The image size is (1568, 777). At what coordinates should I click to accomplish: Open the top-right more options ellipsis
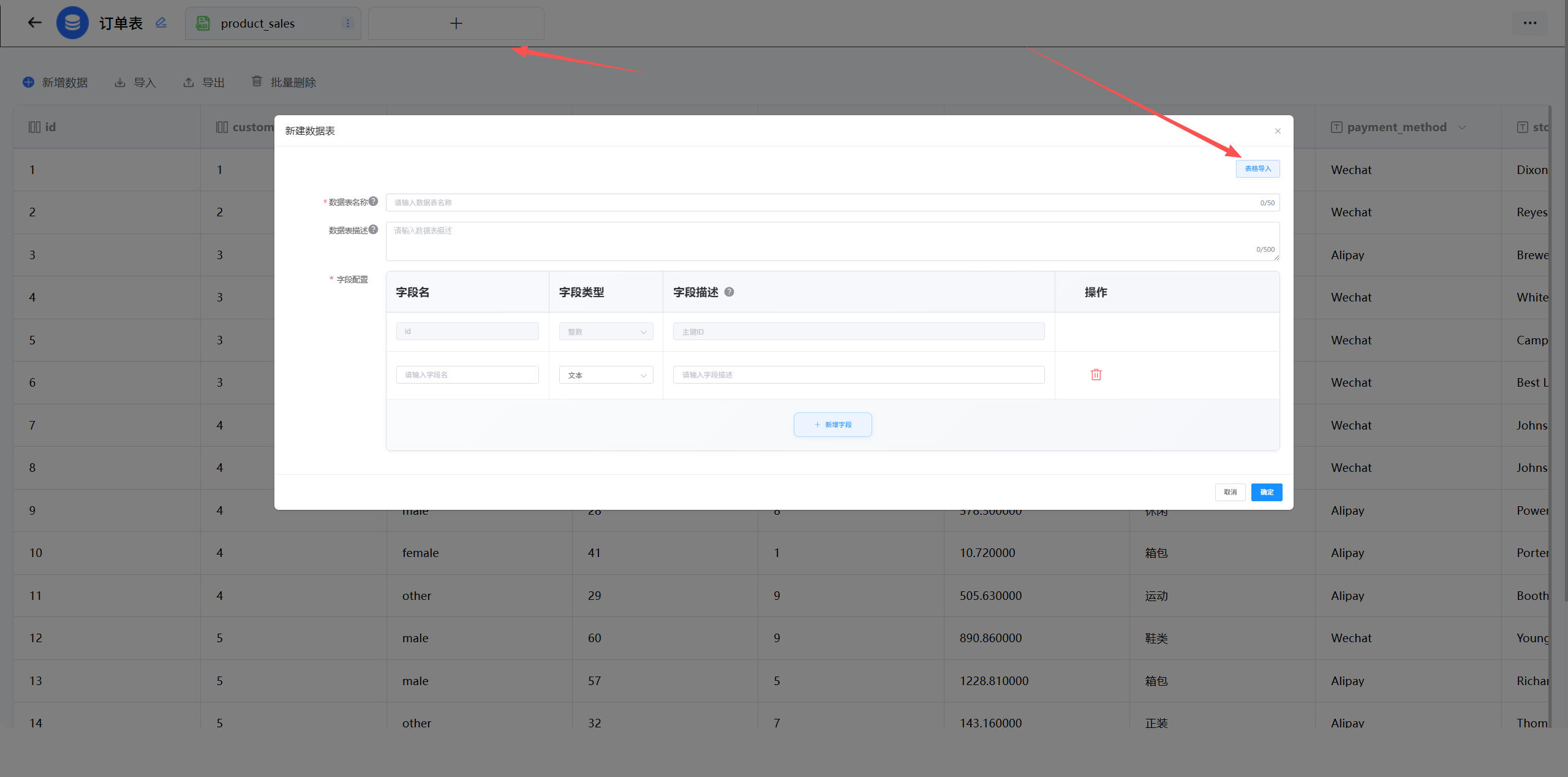coord(1529,23)
